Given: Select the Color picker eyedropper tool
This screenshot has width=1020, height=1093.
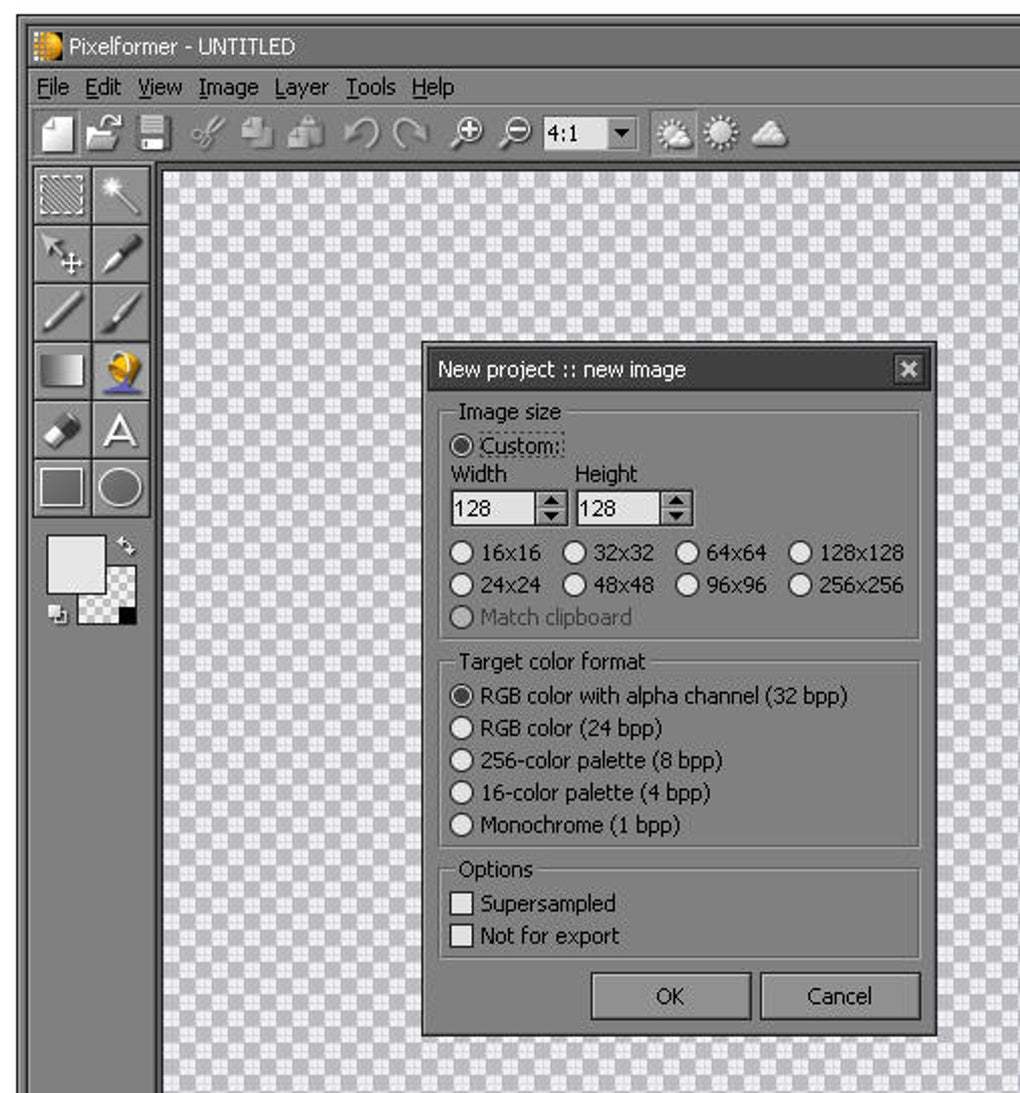Looking at the screenshot, I should [121, 254].
